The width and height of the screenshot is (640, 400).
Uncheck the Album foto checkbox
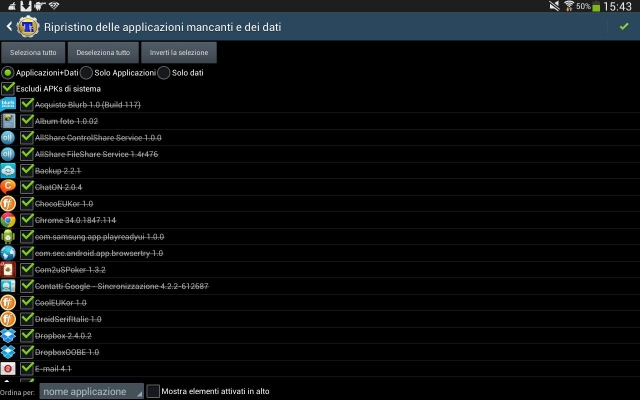27,121
